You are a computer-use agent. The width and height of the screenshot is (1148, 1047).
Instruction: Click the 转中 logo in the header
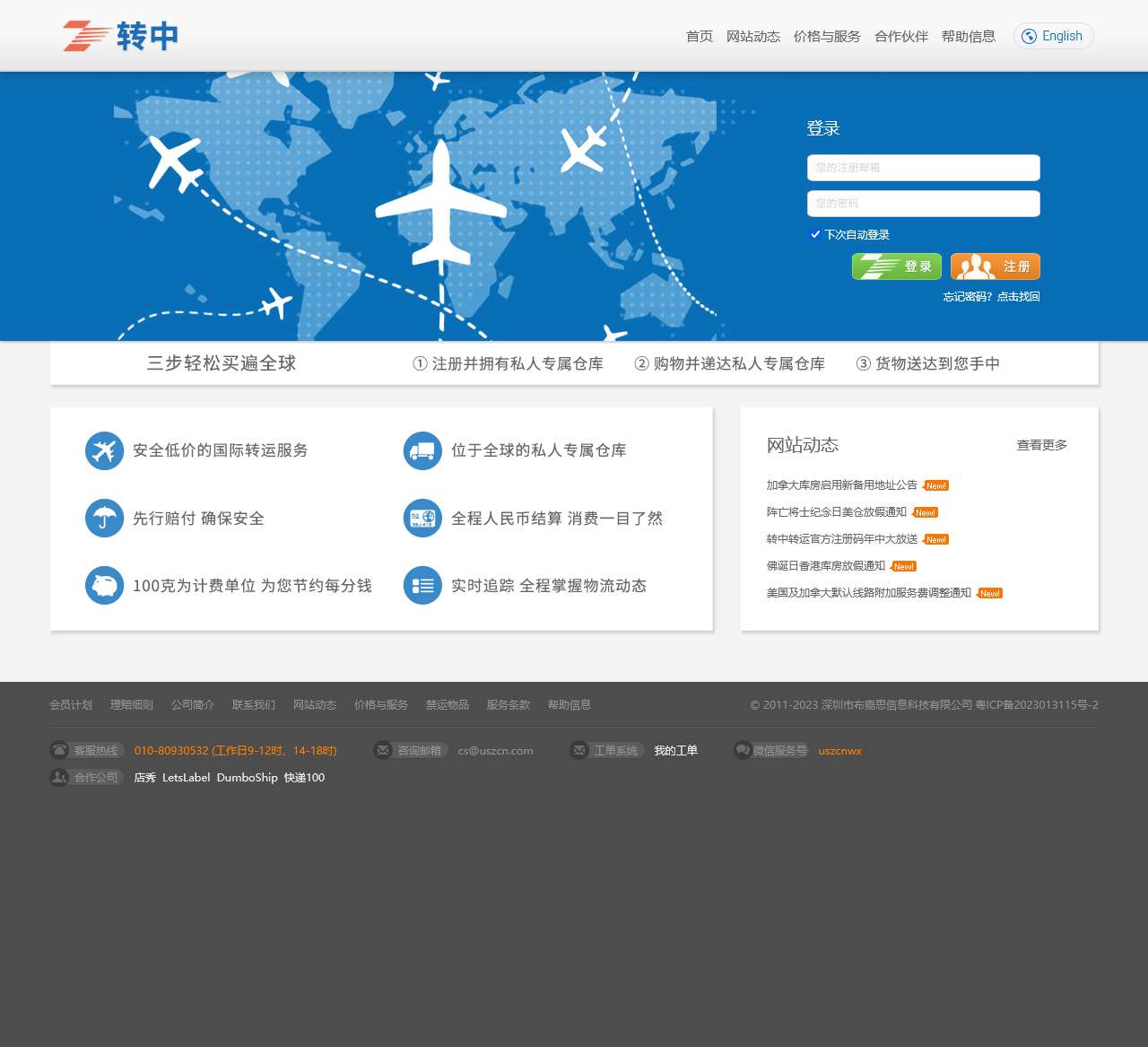point(121,37)
